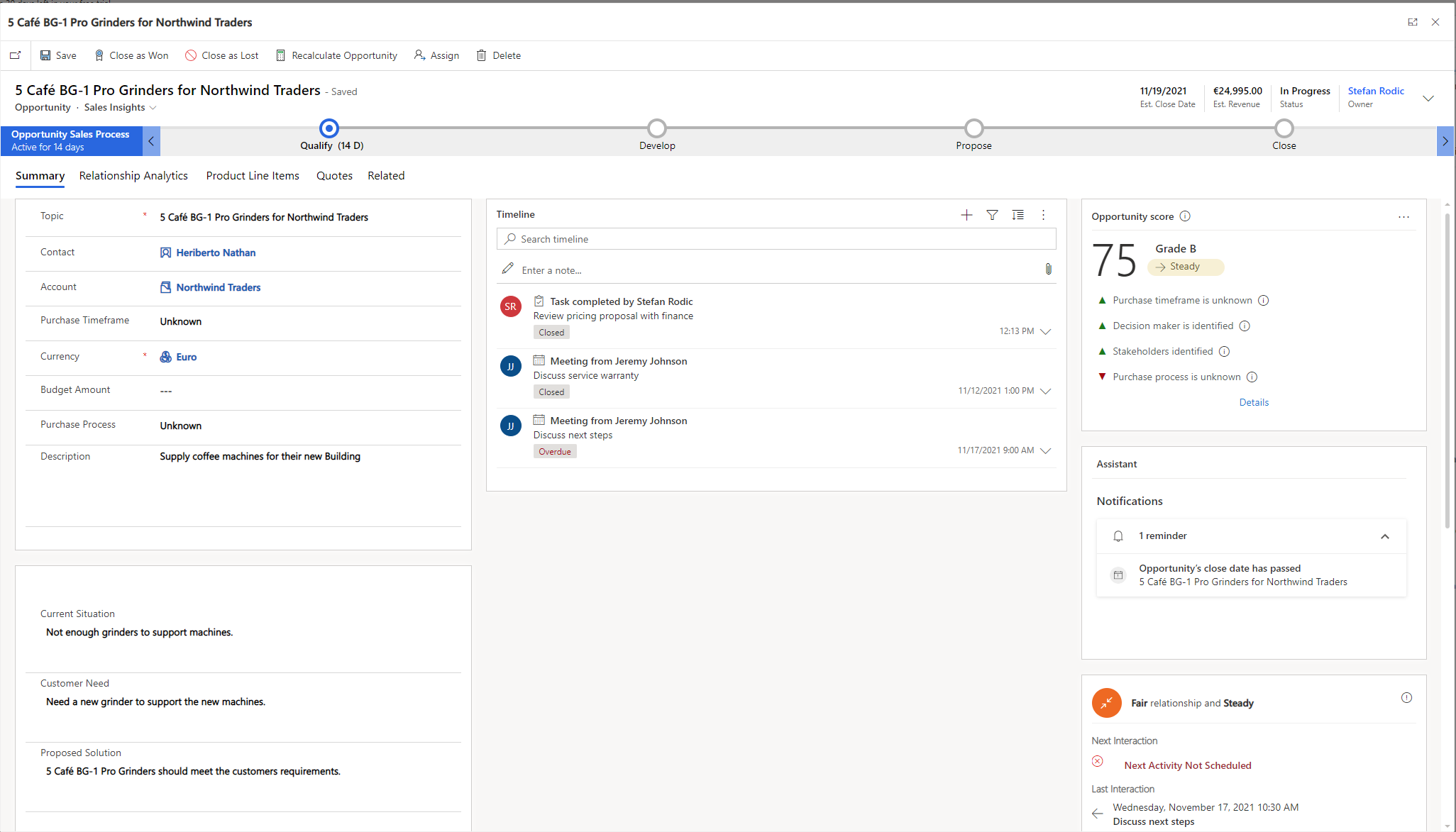Select the Qualify stage circle

pyautogui.click(x=329, y=128)
